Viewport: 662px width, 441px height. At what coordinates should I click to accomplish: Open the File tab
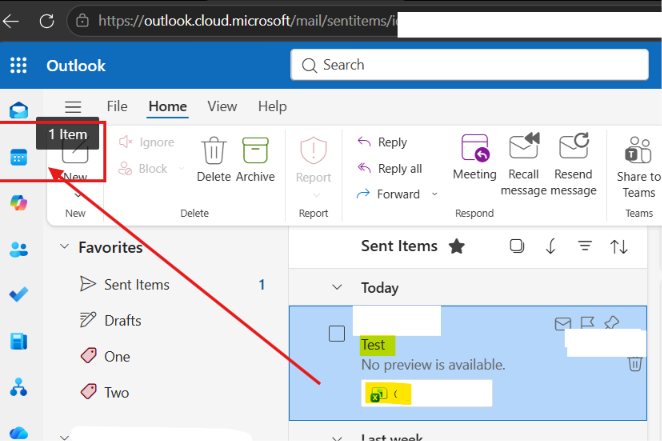pos(117,106)
